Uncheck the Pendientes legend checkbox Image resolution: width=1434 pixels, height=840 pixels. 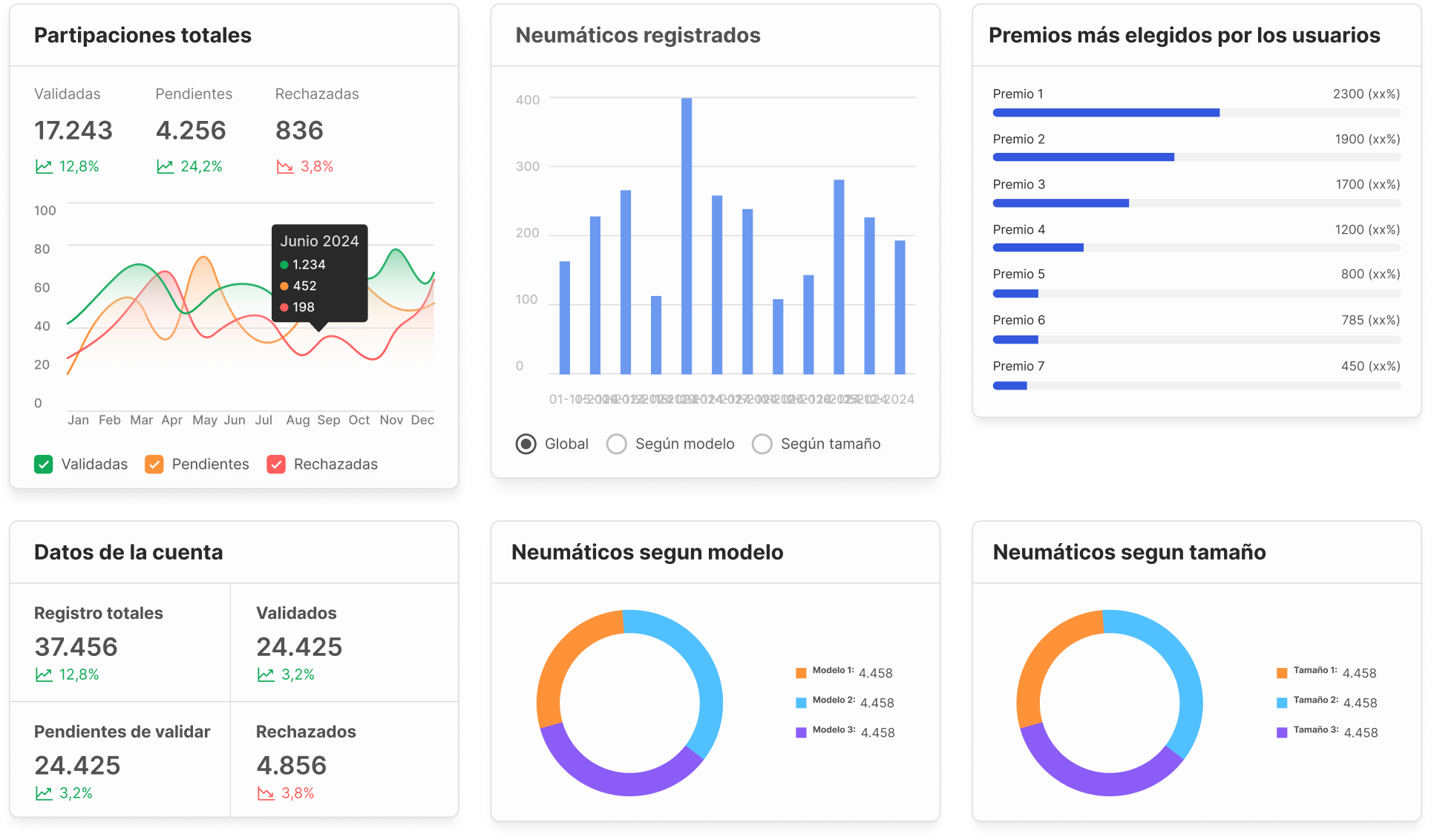[154, 464]
